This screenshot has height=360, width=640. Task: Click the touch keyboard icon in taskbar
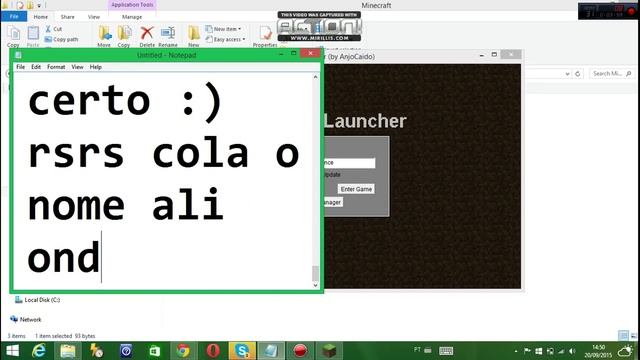tap(446, 351)
